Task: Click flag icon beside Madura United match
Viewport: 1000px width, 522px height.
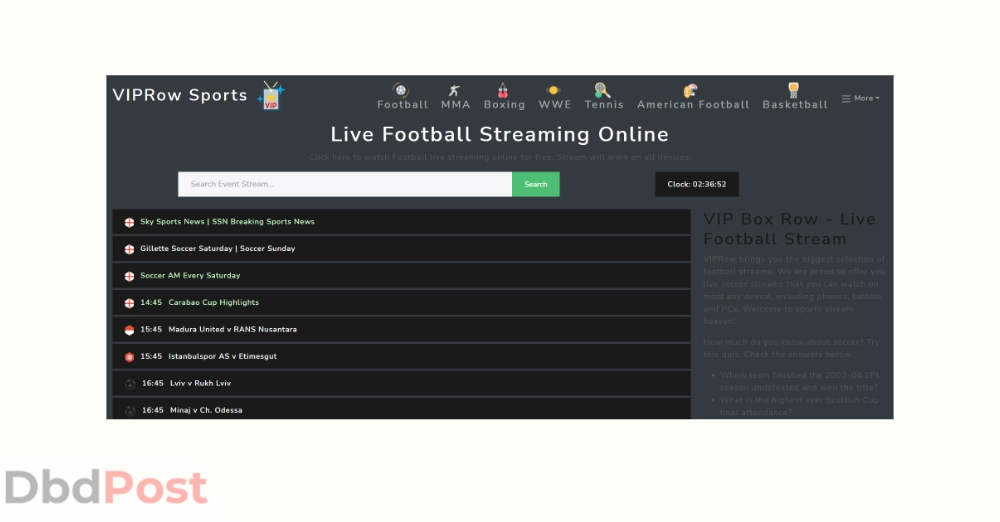Action: [x=129, y=330]
